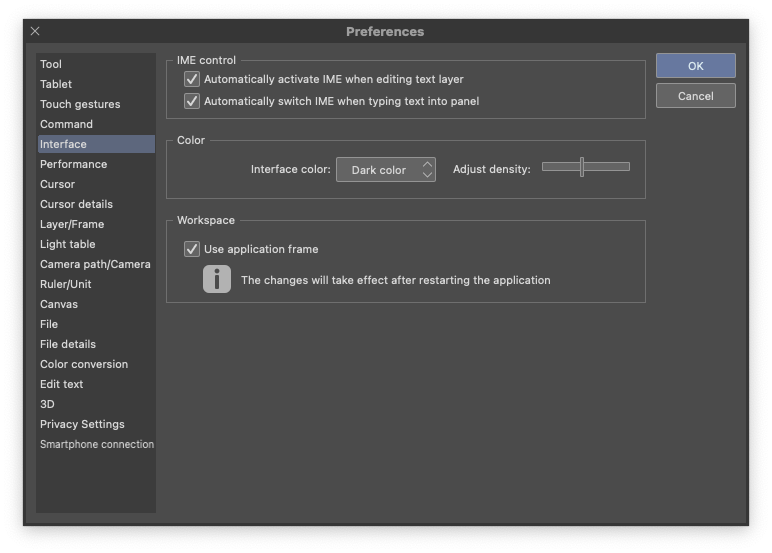The image size is (772, 553).
Task: Uncheck Use application frame
Action: [192, 249]
